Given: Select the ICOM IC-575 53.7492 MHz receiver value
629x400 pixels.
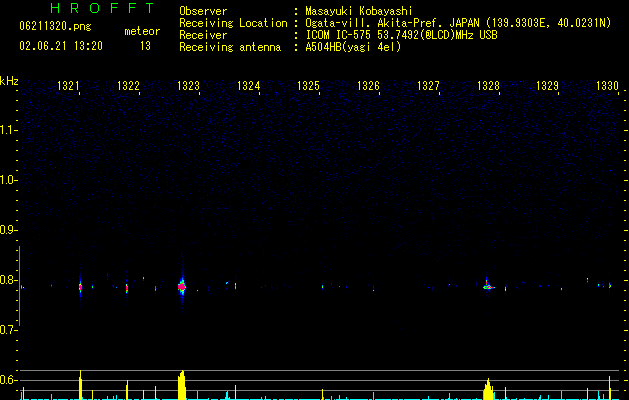Looking at the screenshot, I should 401,35.
